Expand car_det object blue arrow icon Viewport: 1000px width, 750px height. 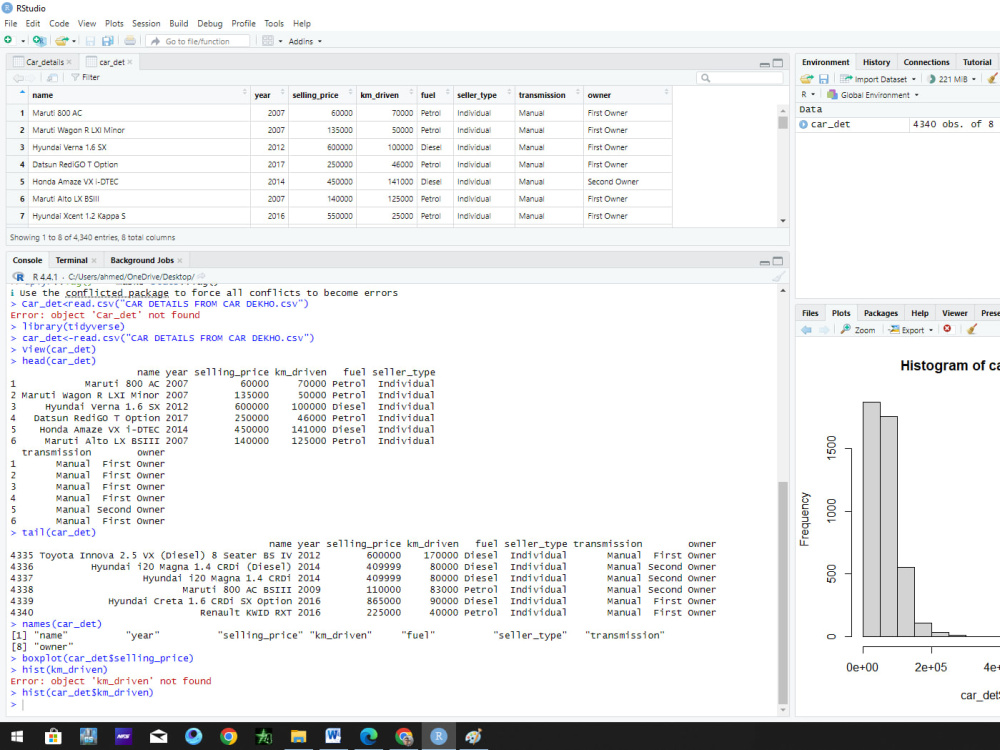pos(804,124)
